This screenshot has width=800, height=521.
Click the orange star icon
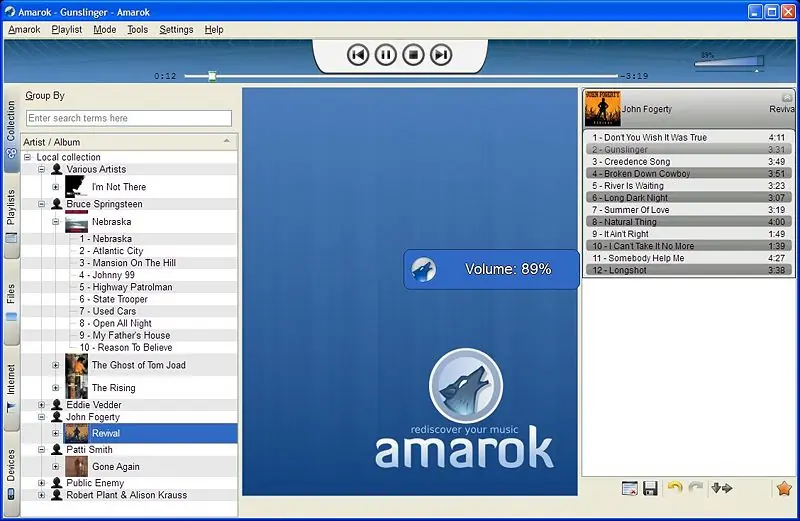(x=783, y=488)
